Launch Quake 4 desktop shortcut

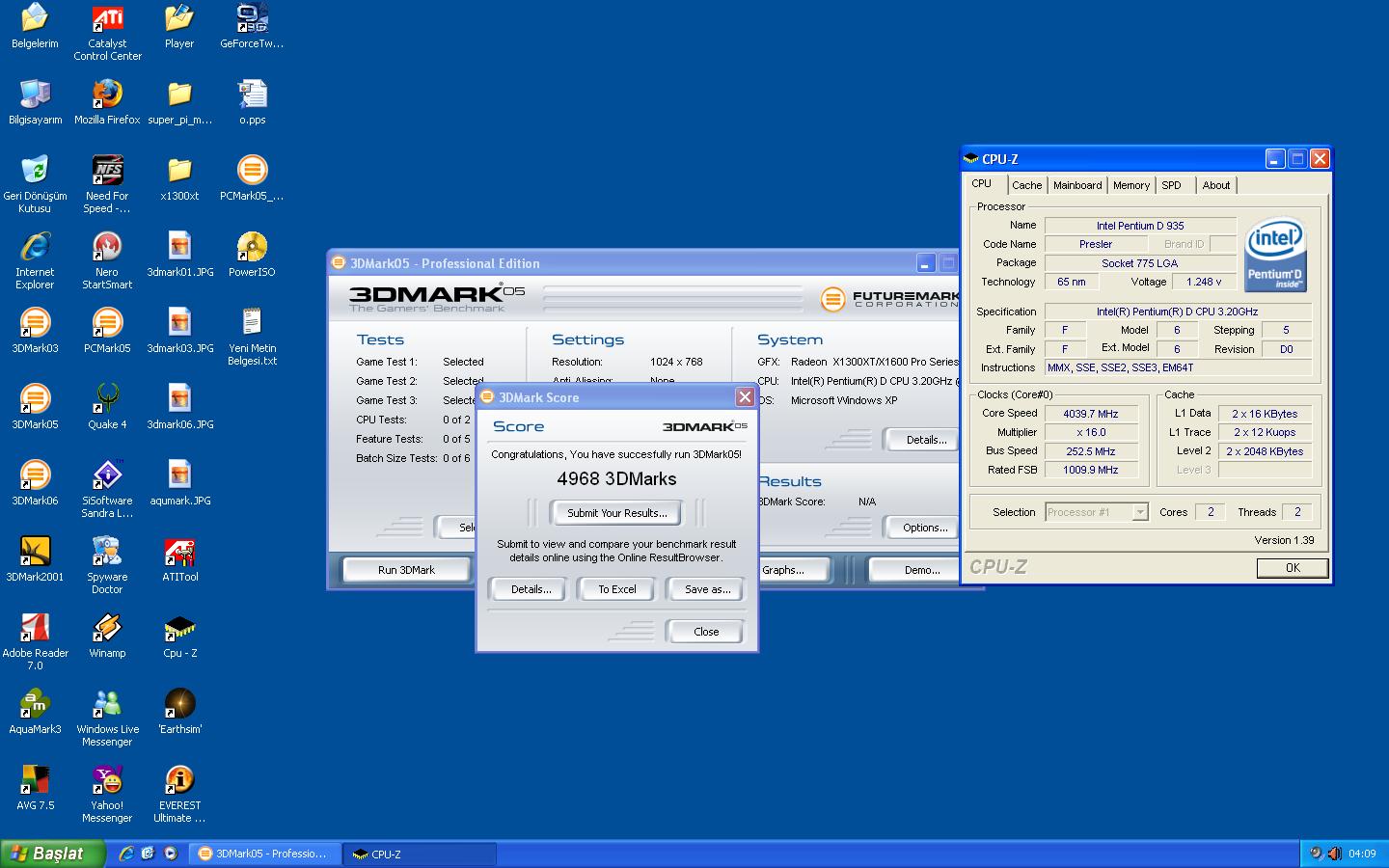107,407
